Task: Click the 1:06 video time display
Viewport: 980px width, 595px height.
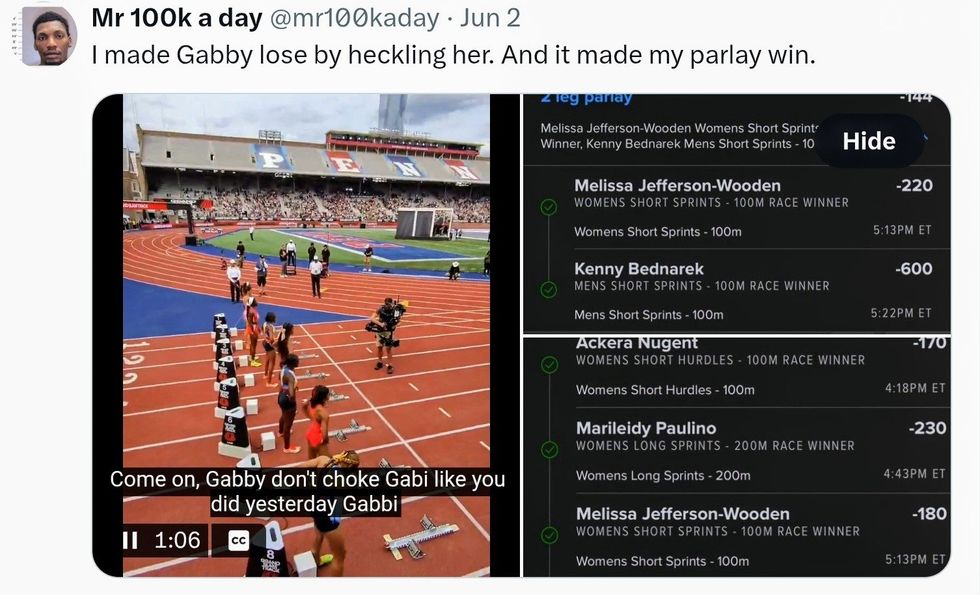Action: pos(177,541)
